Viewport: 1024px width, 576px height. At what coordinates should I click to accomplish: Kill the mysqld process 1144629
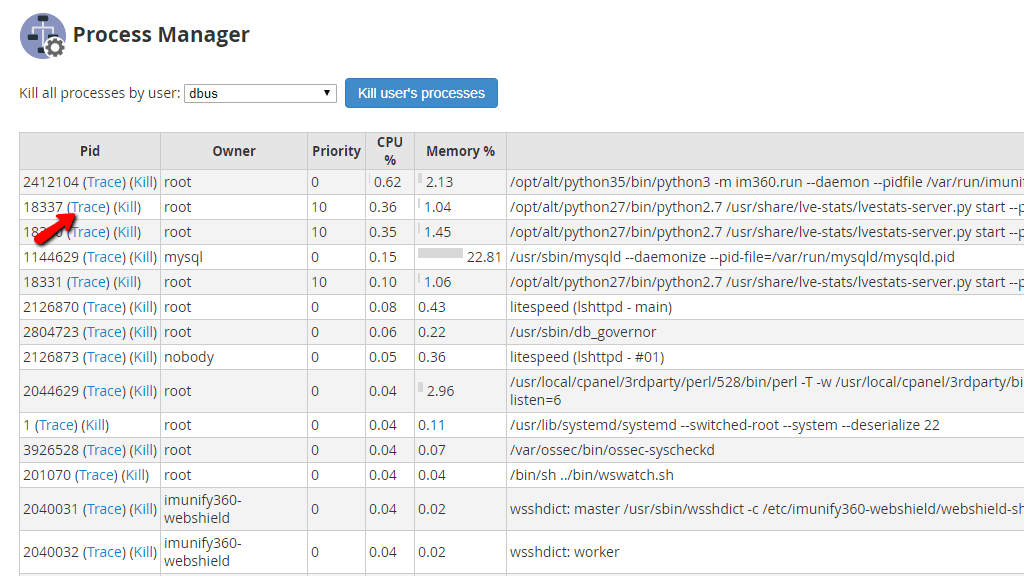coord(142,257)
